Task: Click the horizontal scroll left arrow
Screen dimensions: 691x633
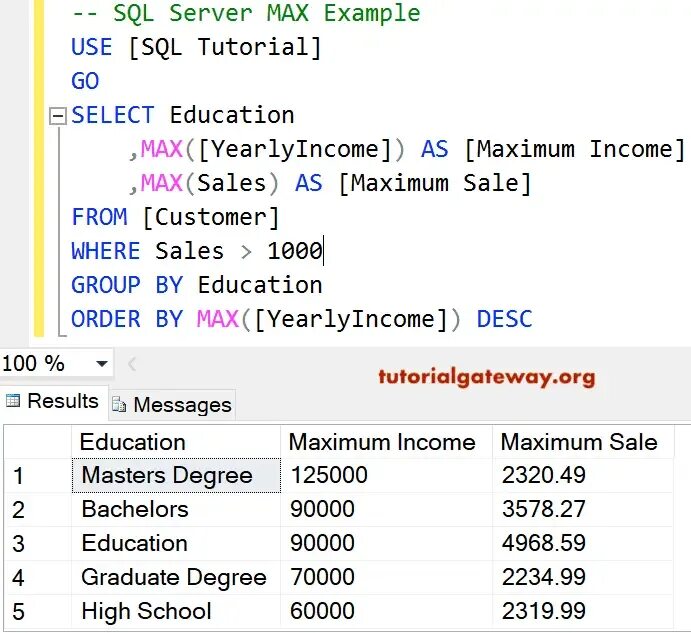Action: click(131, 364)
